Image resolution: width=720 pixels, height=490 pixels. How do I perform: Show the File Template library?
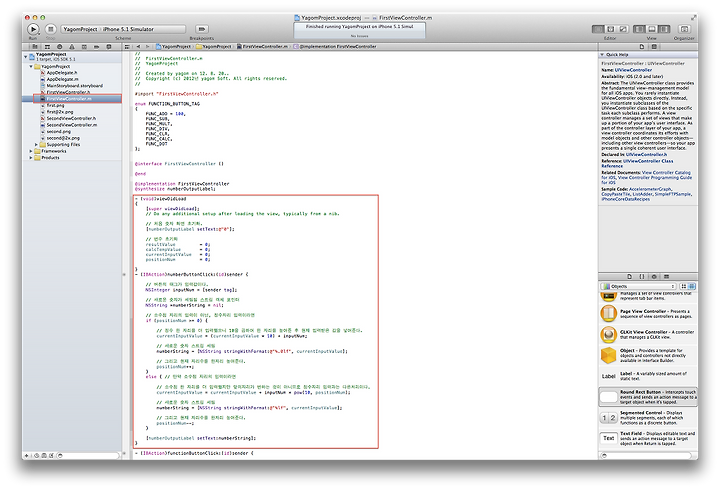pos(630,276)
